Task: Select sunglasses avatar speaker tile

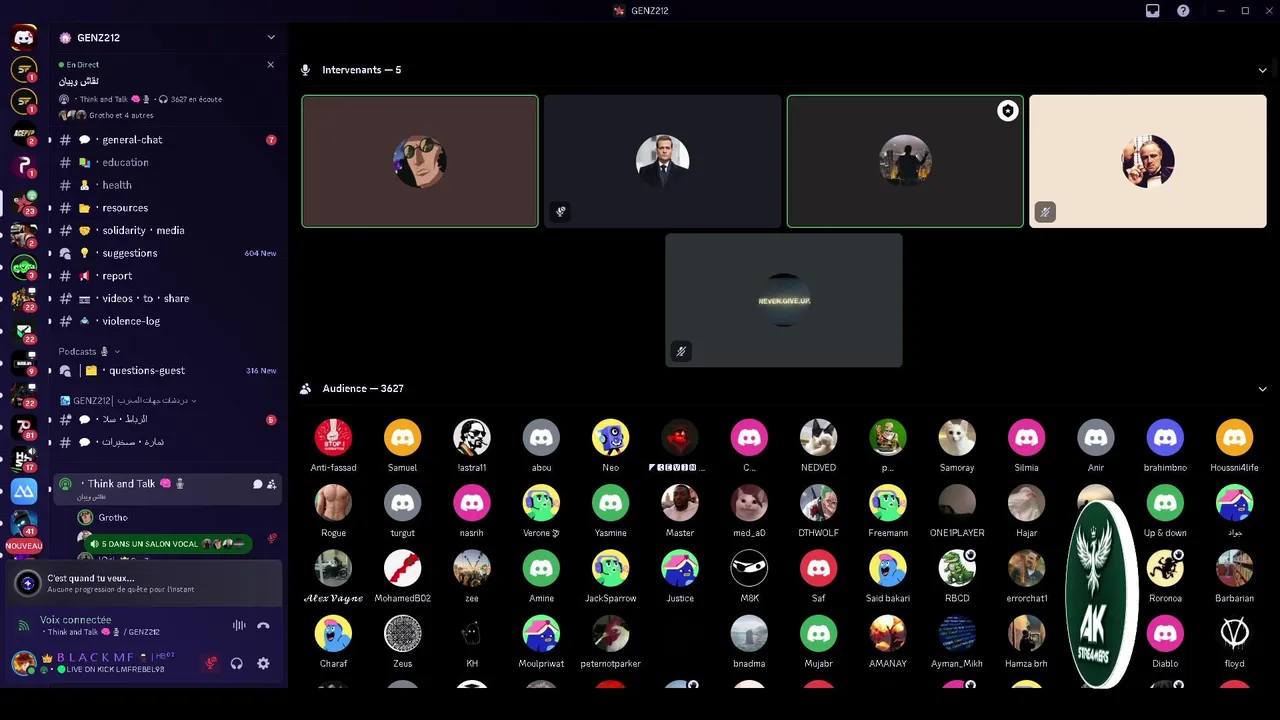Action: pos(420,161)
